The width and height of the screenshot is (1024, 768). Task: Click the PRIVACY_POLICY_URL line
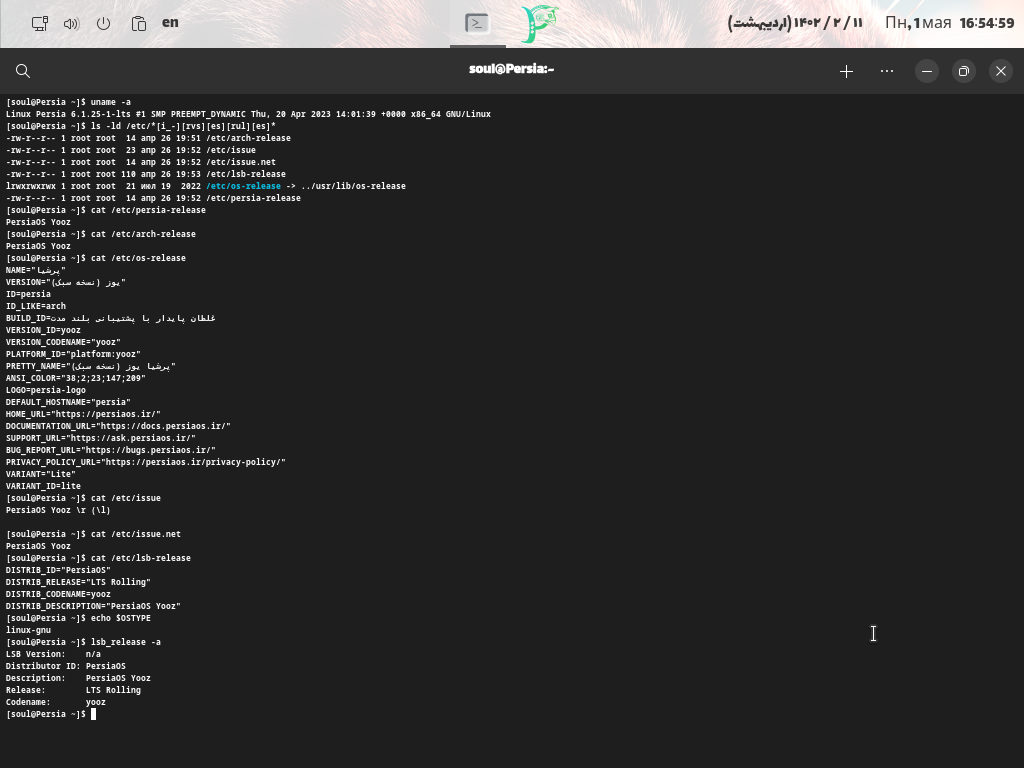[146, 462]
